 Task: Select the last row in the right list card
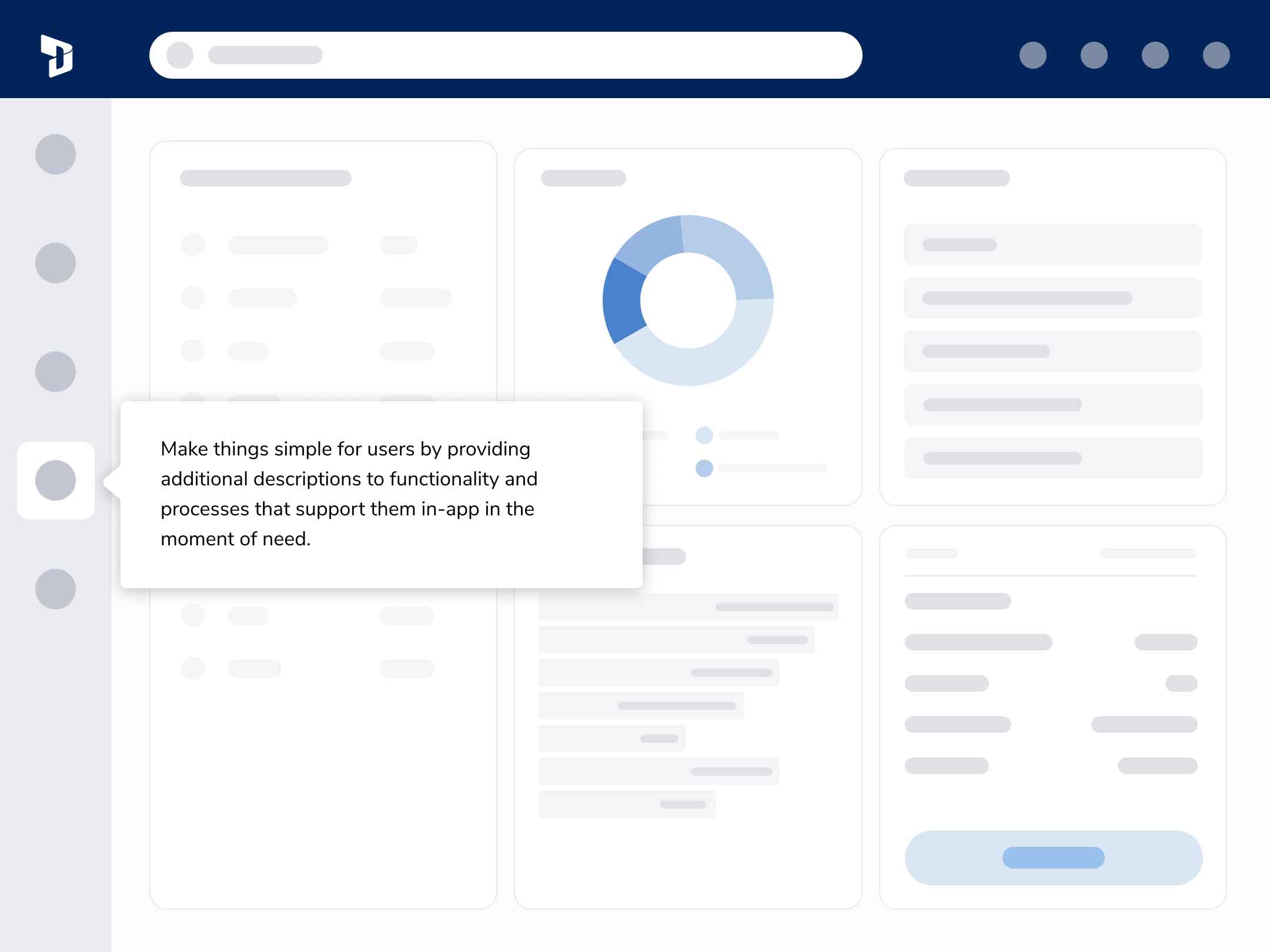(x=1052, y=458)
